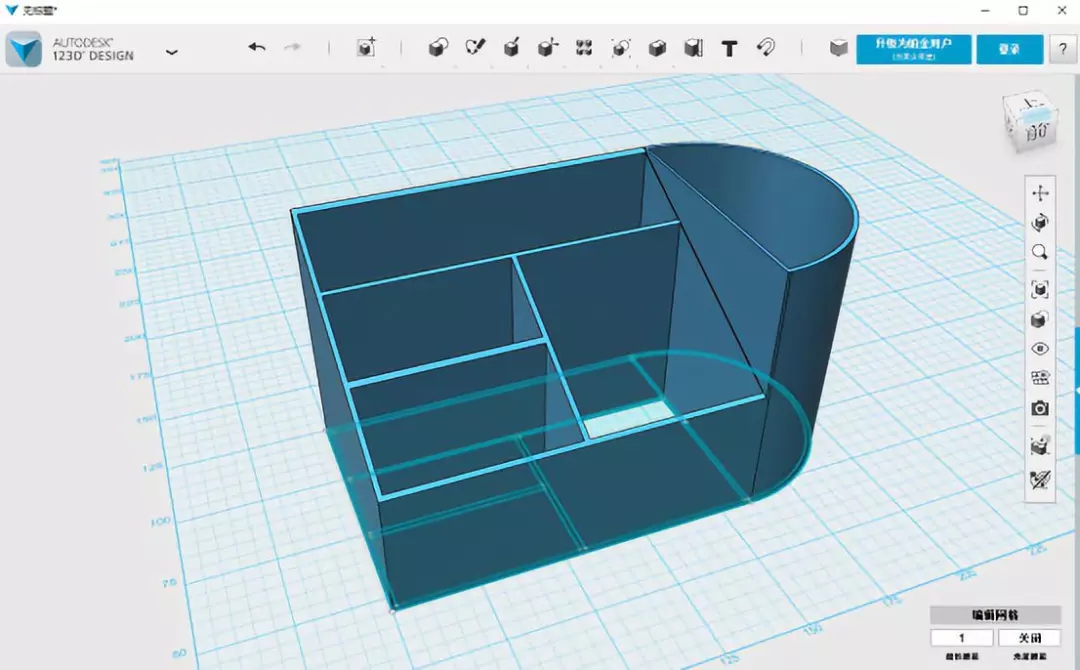Open the 123D Design application menu logo

pyautogui.click(x=24, y=50)
